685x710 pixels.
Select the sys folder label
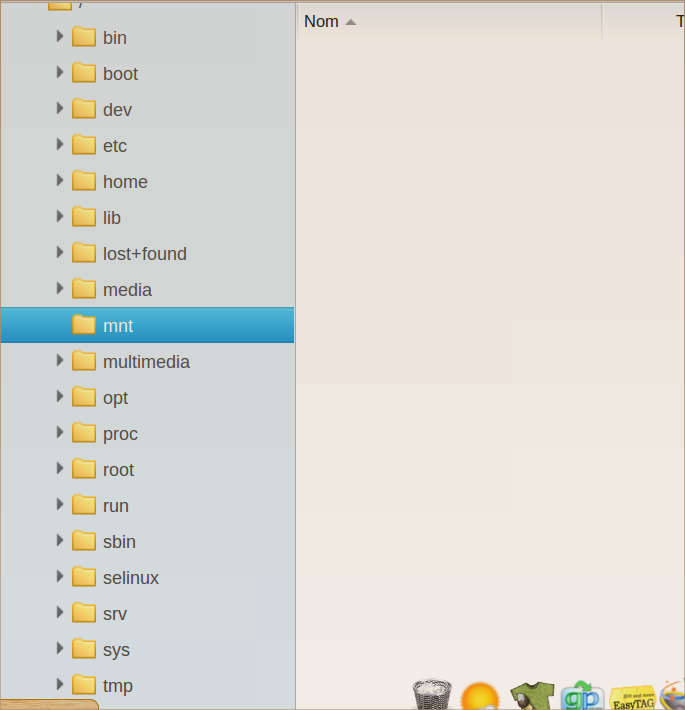point(116,651)
